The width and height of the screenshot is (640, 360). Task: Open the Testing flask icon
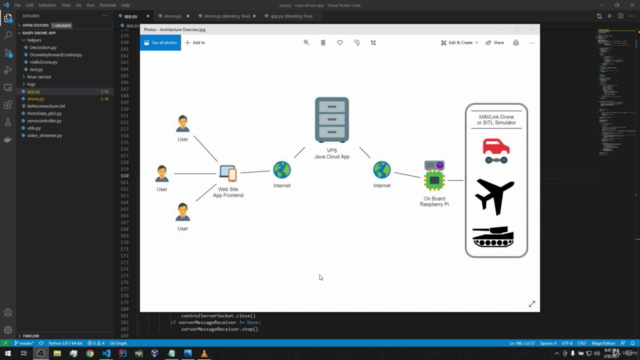pos(8,122)
